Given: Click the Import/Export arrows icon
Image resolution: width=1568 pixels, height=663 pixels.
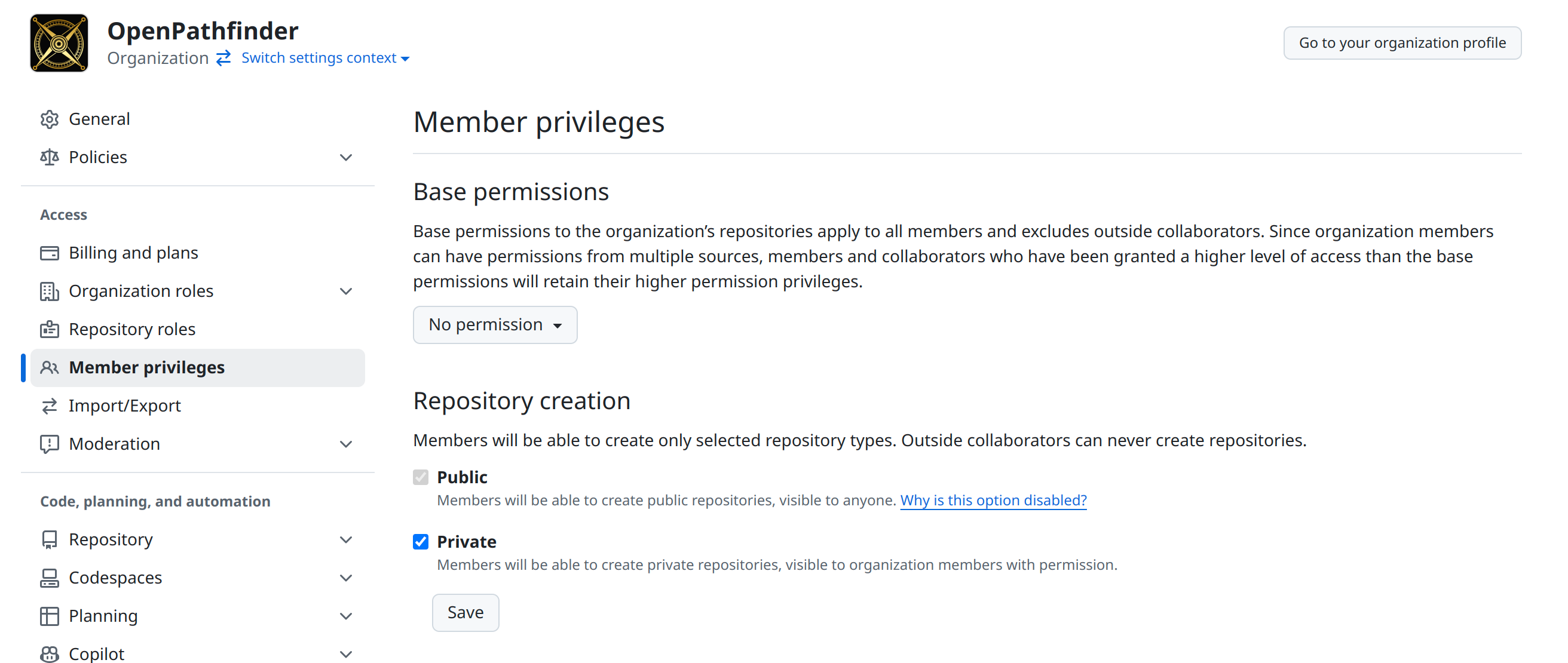Looking at the screenshot, I should (50, 406).
